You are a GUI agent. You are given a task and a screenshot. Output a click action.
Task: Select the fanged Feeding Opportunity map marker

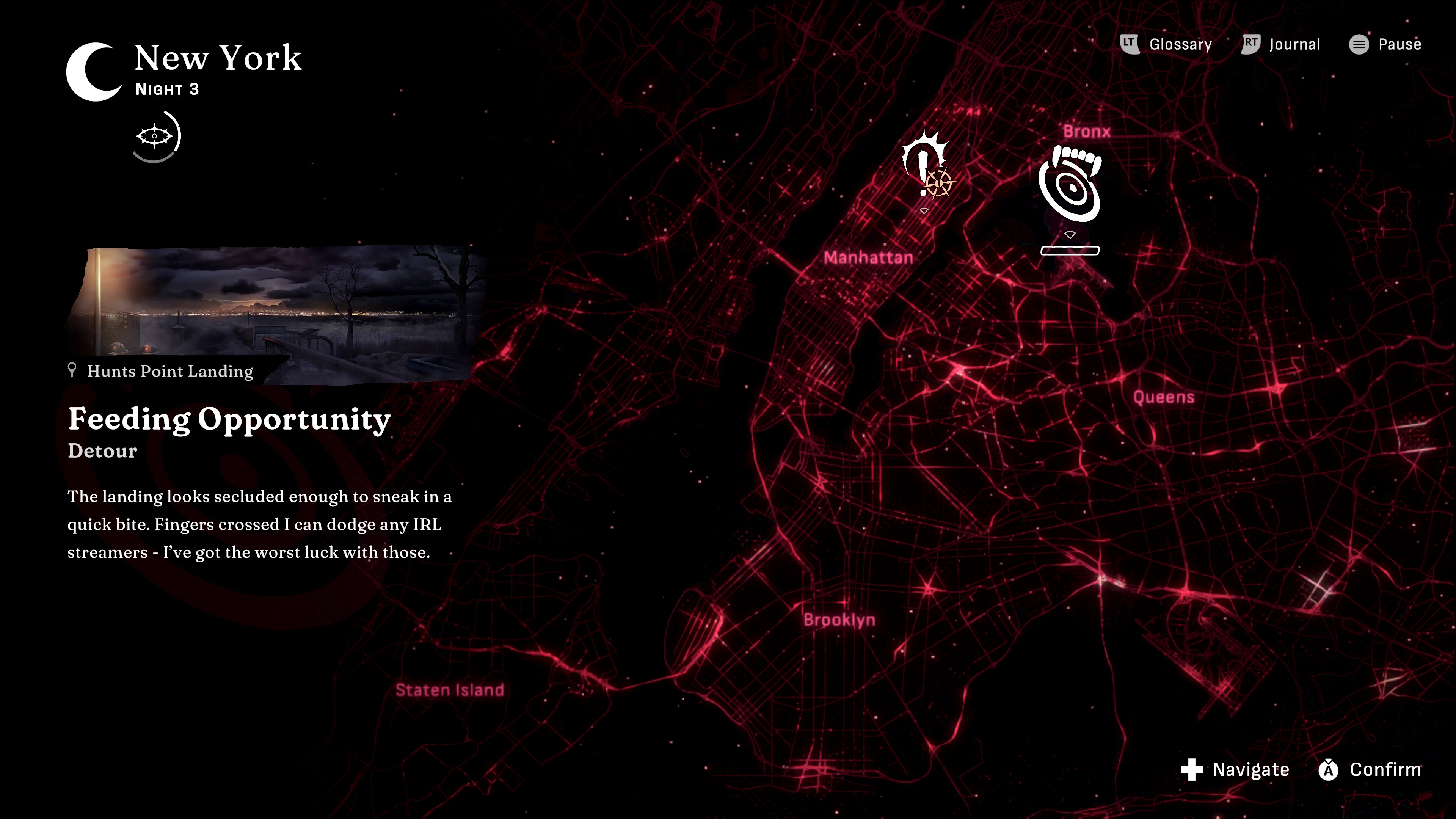1070,184
